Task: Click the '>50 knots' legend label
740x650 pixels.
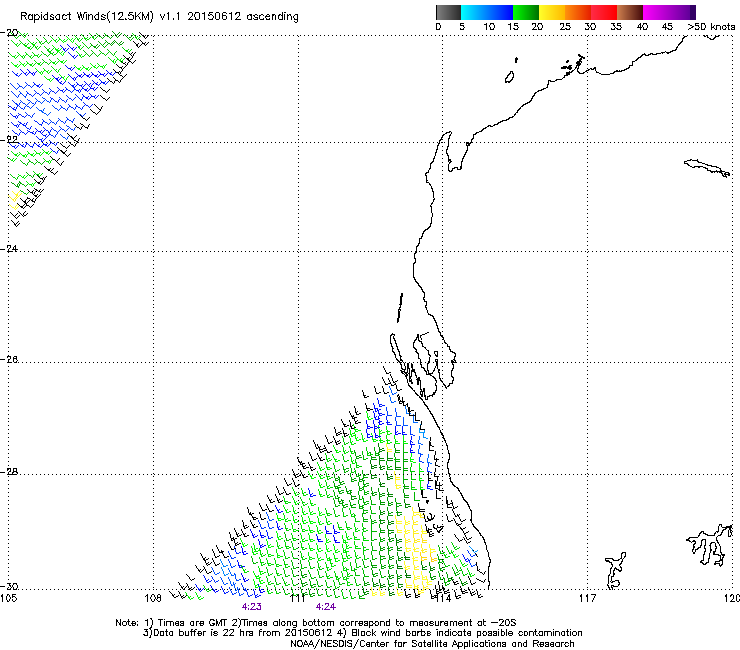Action: [711, 27]
